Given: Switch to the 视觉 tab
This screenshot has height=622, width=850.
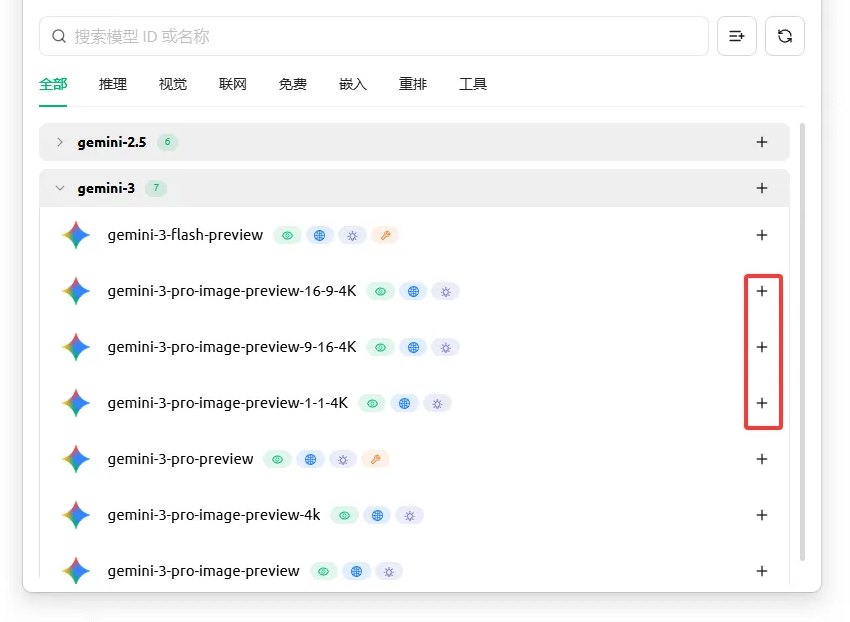Looking at the screenshot, I should (173, 84).
